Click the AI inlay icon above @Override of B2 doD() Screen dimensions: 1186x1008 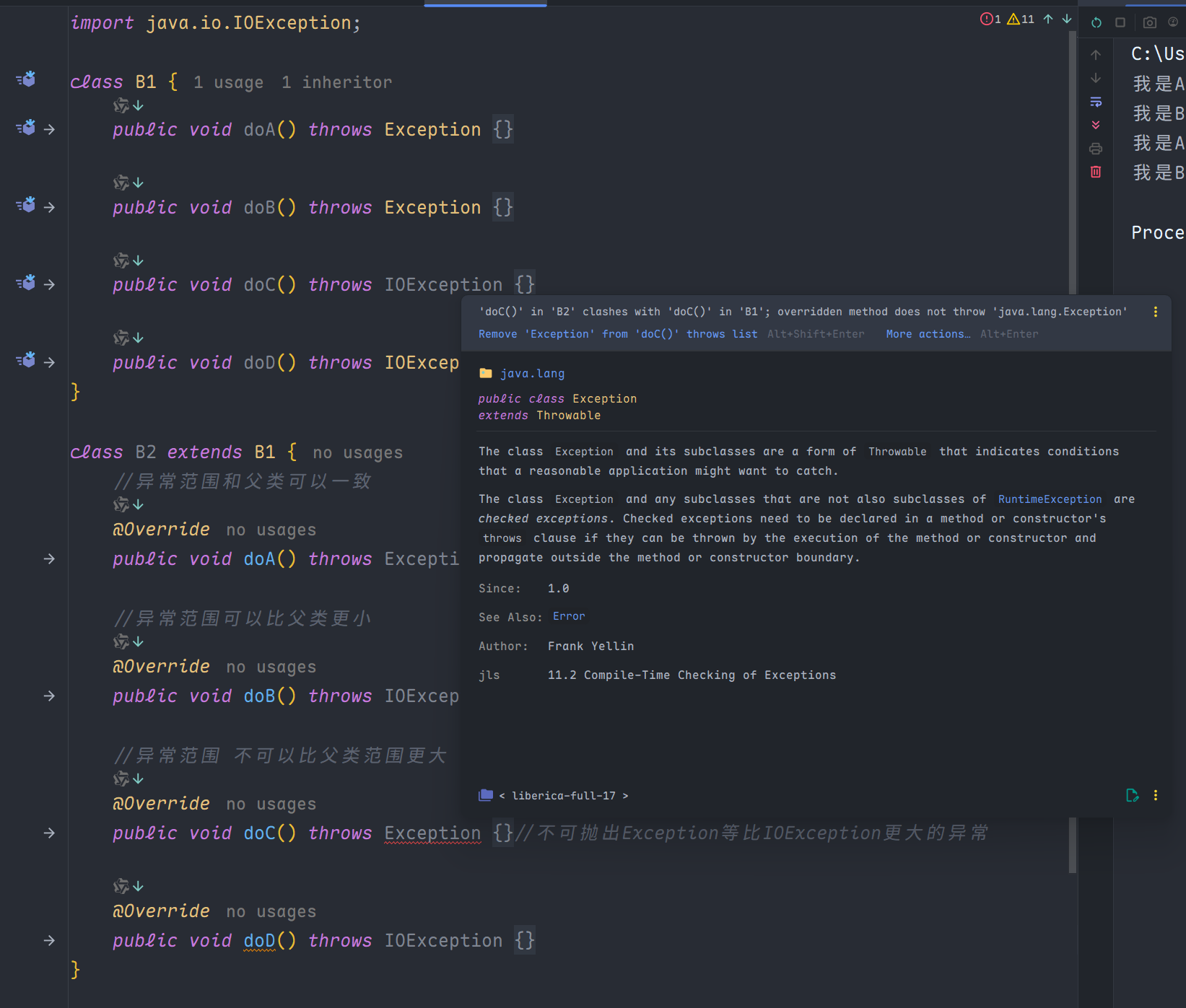pyautogui.click(x=121, y=886)
